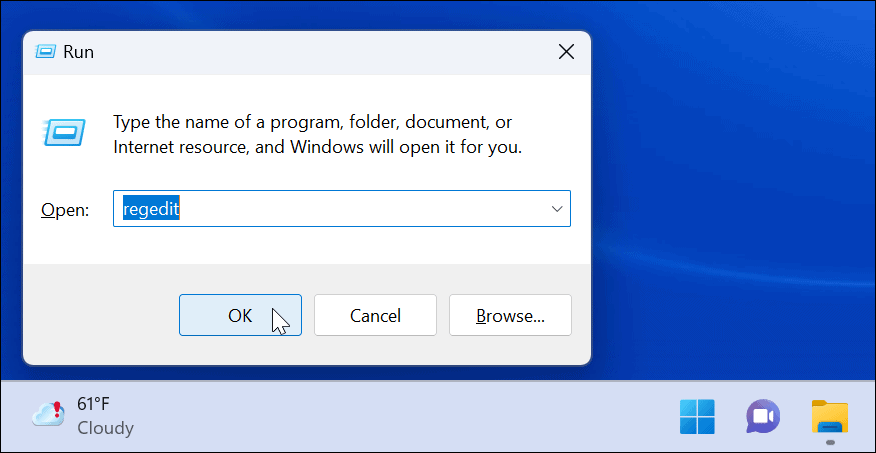This screenshot has height=453, width=876.
Task: Open the weather widget cloud icon
Action: pos(48,414)
